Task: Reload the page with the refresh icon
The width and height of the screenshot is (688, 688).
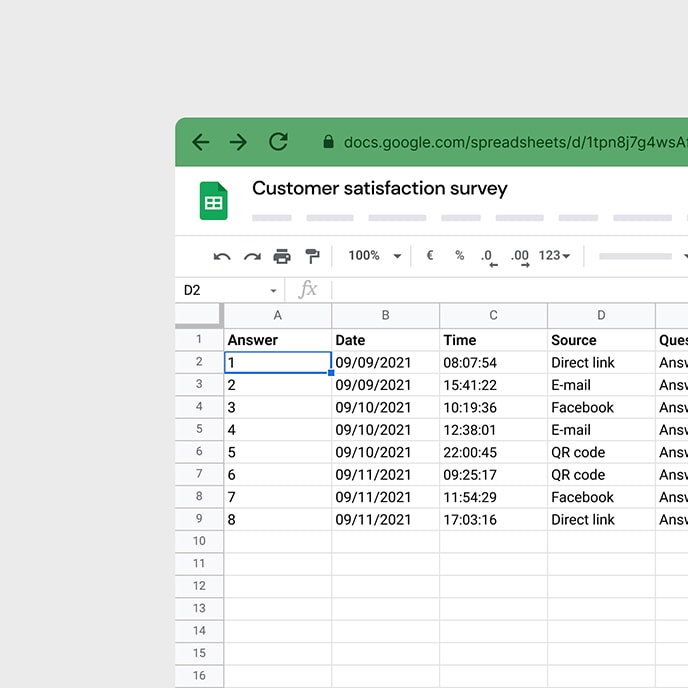Action: [278, 142]
